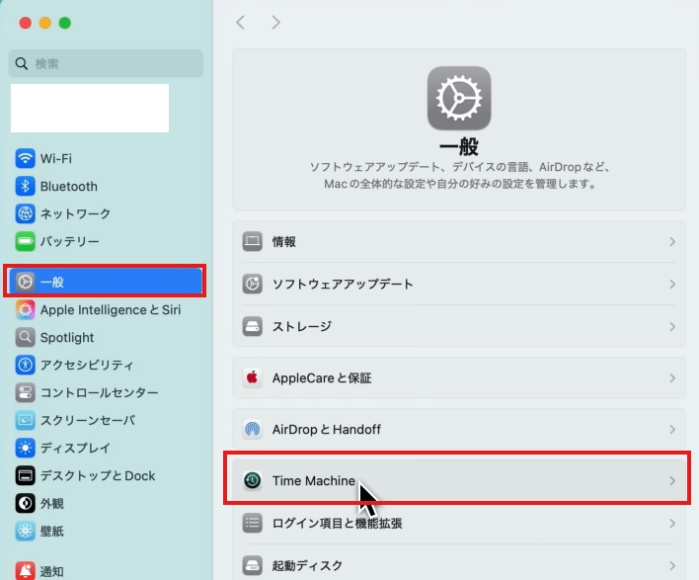Image resolution: width=699 pixels, height=580 pixels.
Task: Click the large 一般 gear header icon
Action: [x=459, y=98]
